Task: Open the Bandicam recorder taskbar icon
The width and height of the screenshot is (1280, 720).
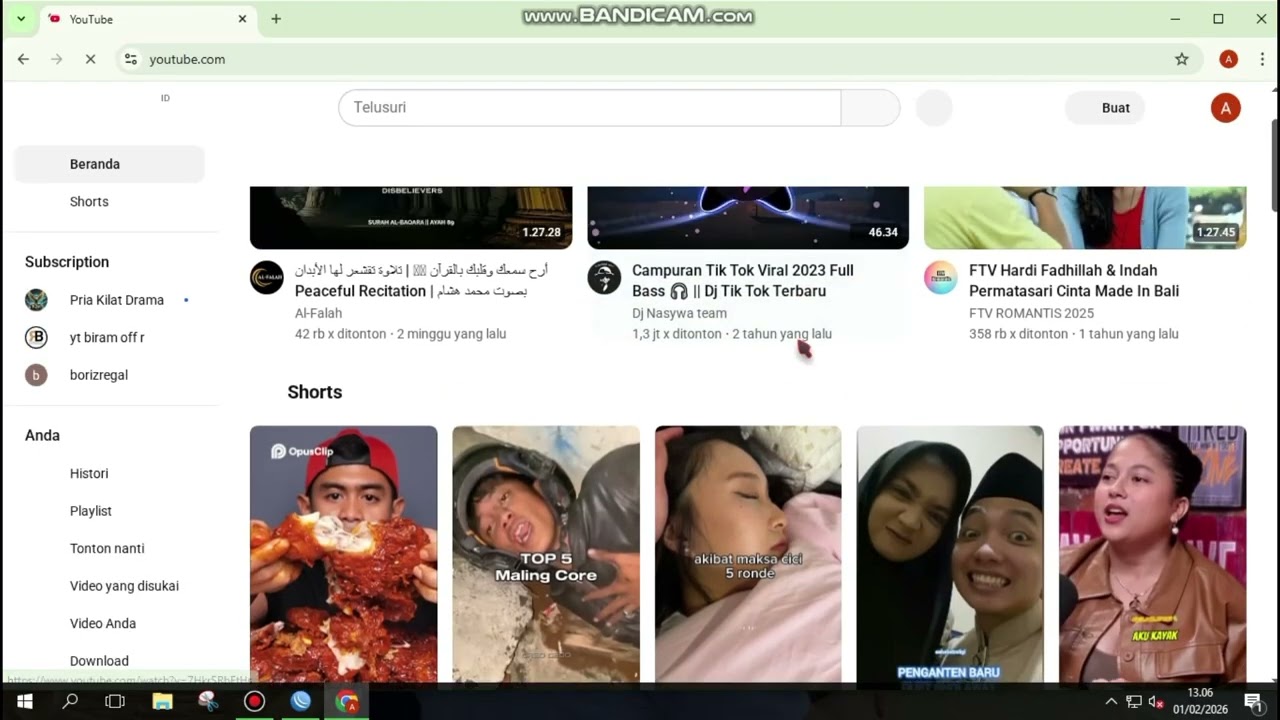Action: [254, 701]
